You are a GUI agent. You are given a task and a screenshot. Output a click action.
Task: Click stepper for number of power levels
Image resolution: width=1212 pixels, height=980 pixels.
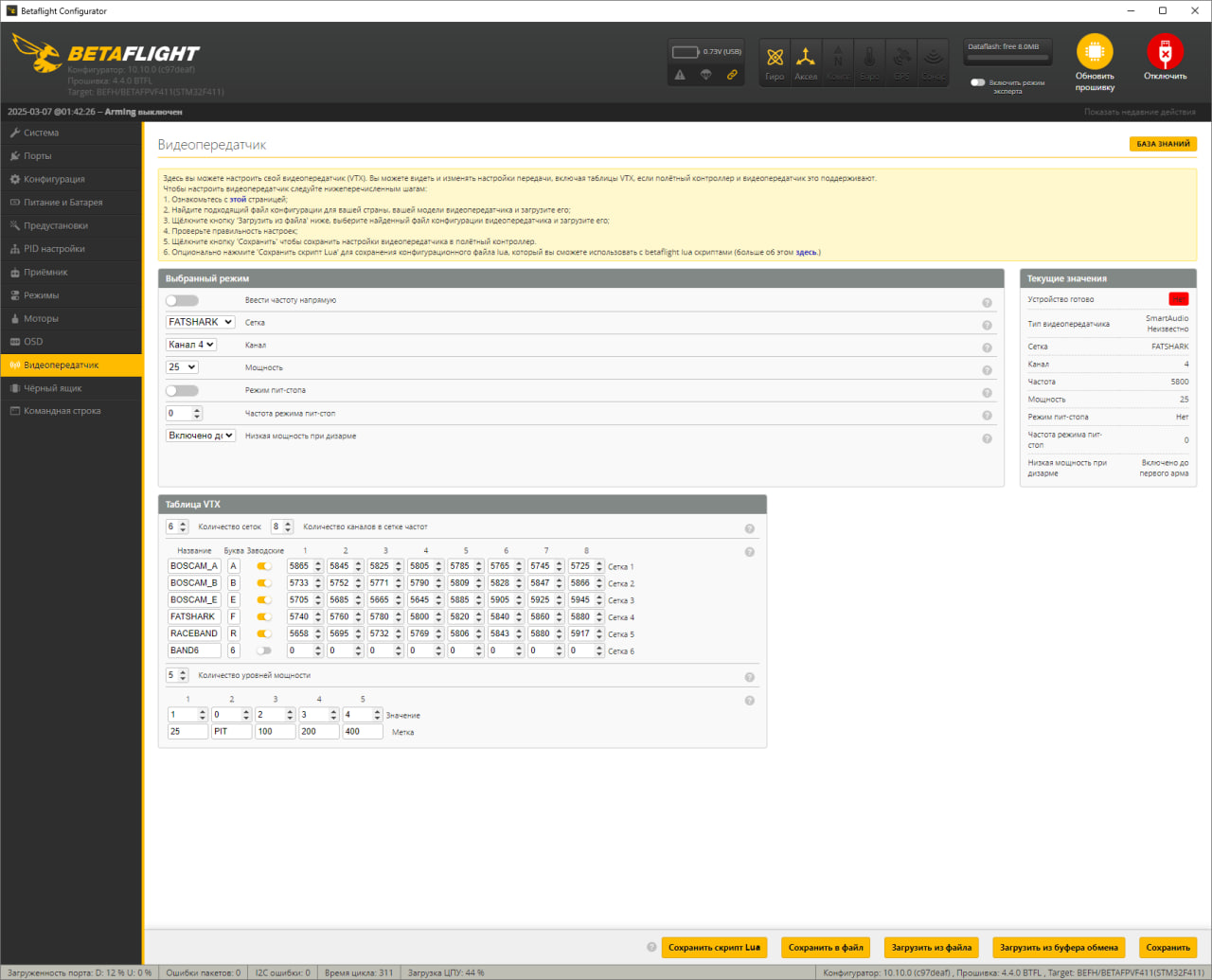click(x=184, y=676)
